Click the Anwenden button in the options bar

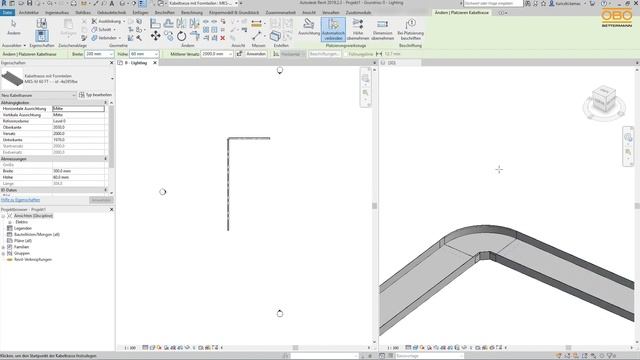pyautogui.click(x=256, y=54)
